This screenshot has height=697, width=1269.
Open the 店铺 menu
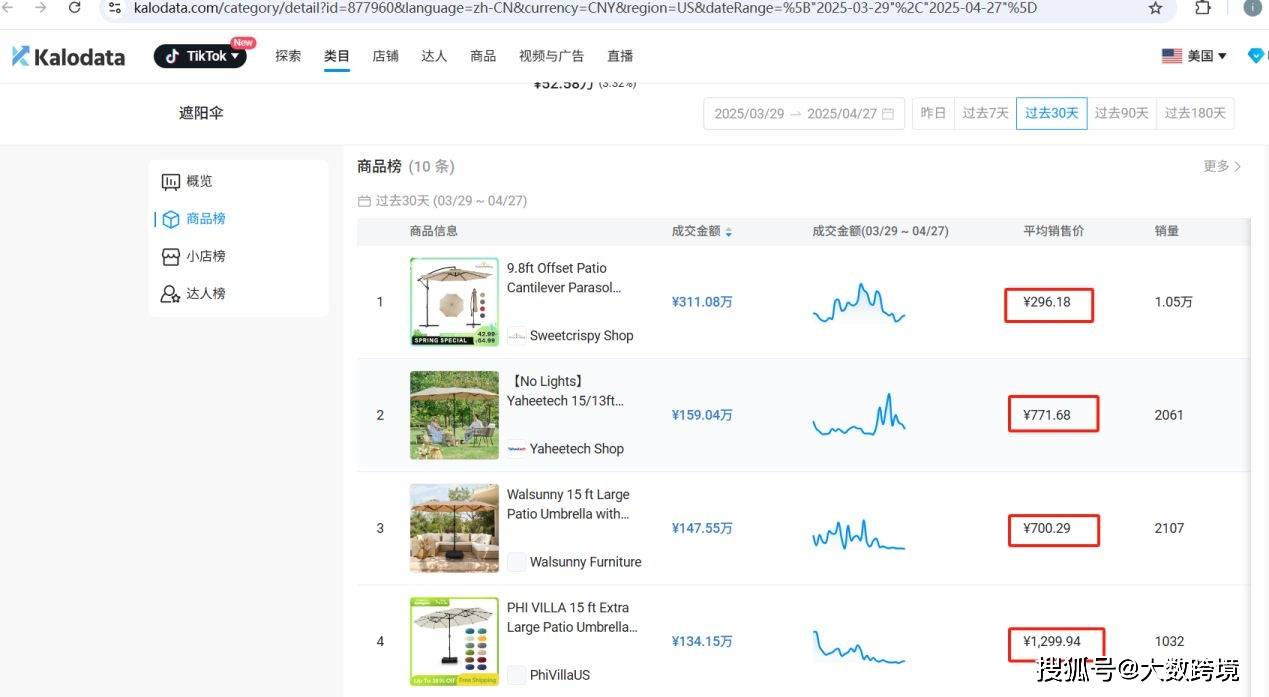pyautogui.click(x=385, y=56)
